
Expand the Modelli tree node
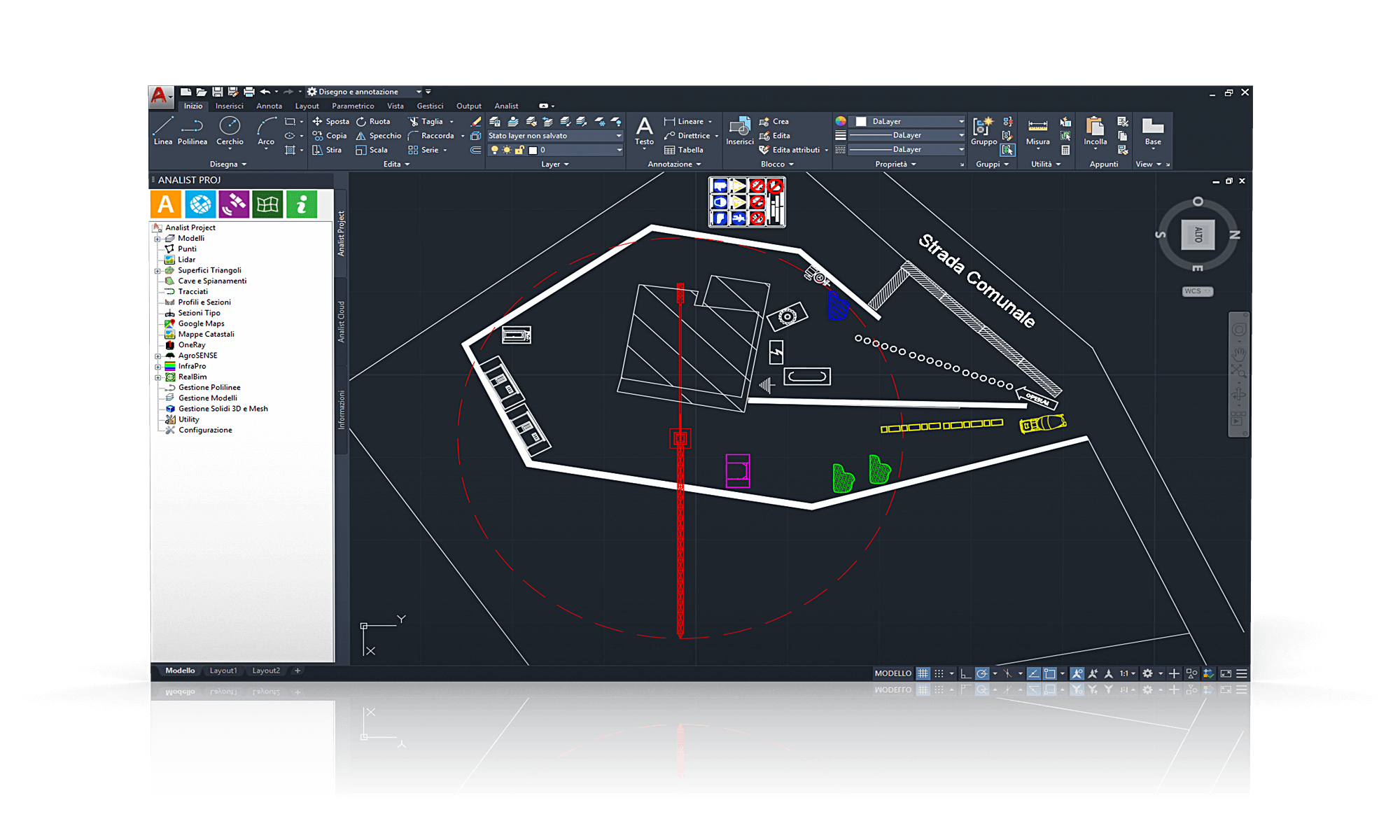[157, 239]
